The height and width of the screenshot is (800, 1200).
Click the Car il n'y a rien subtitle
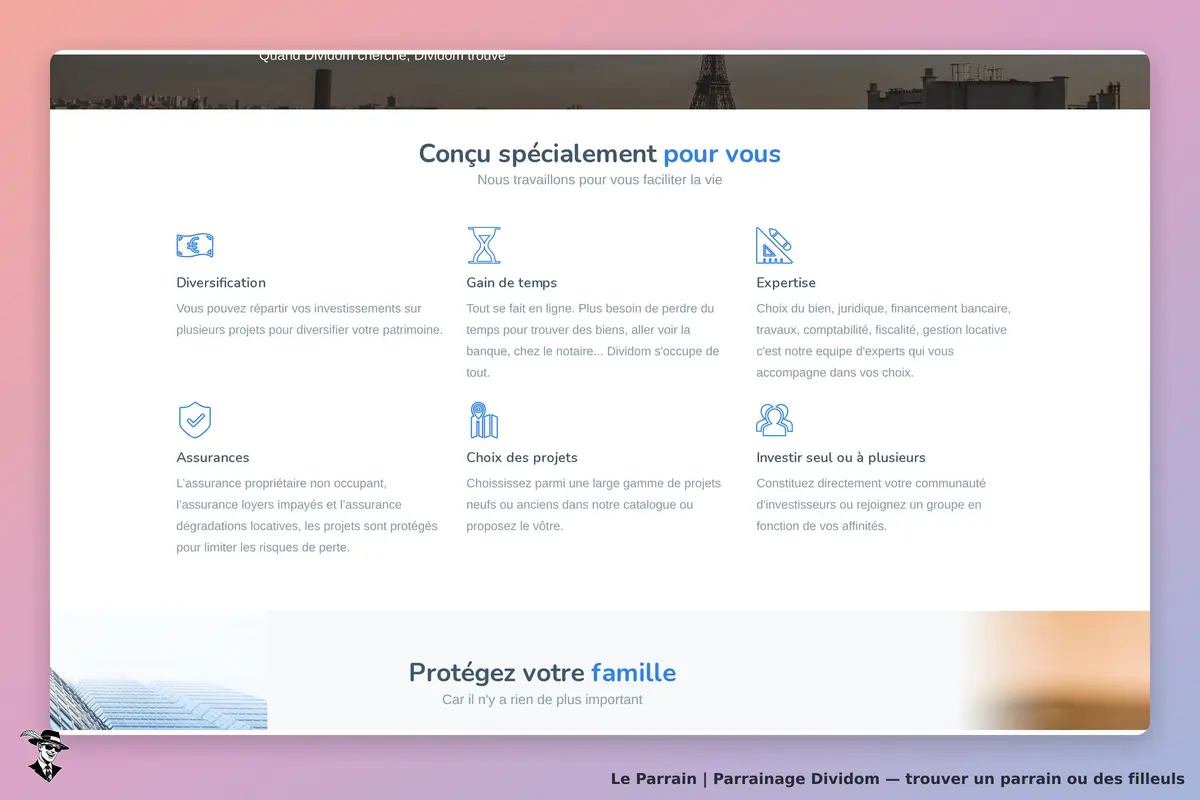[x=543, y=700]
